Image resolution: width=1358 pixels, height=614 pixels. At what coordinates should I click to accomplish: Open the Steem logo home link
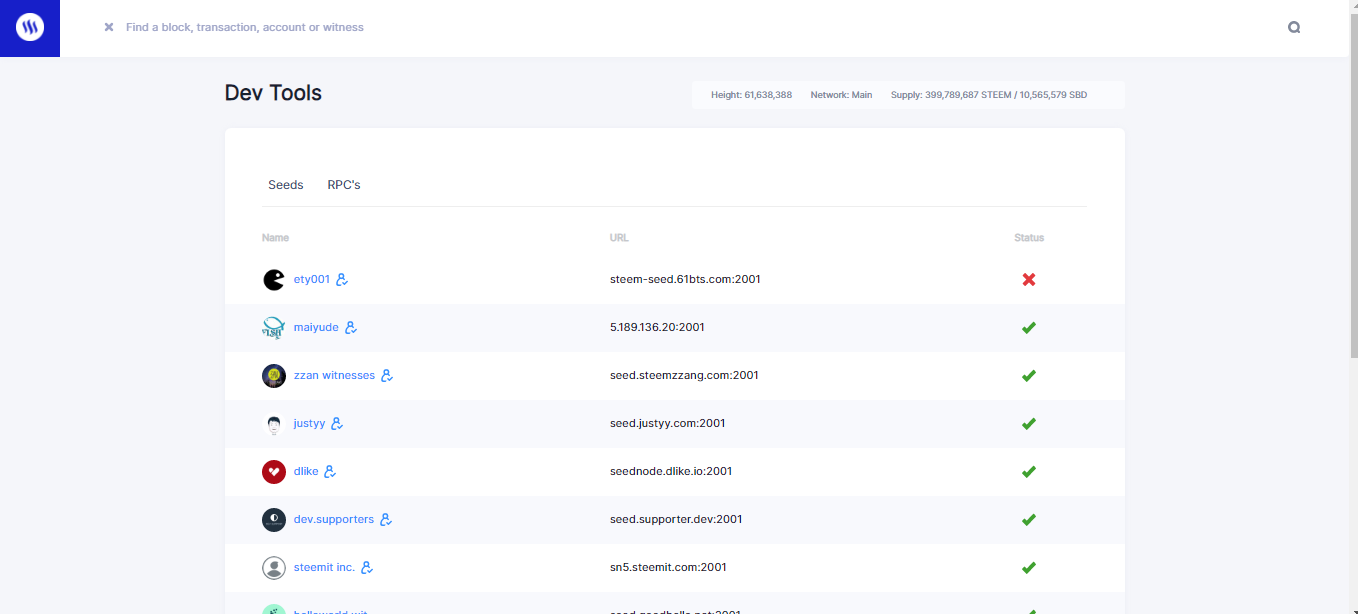30,28
